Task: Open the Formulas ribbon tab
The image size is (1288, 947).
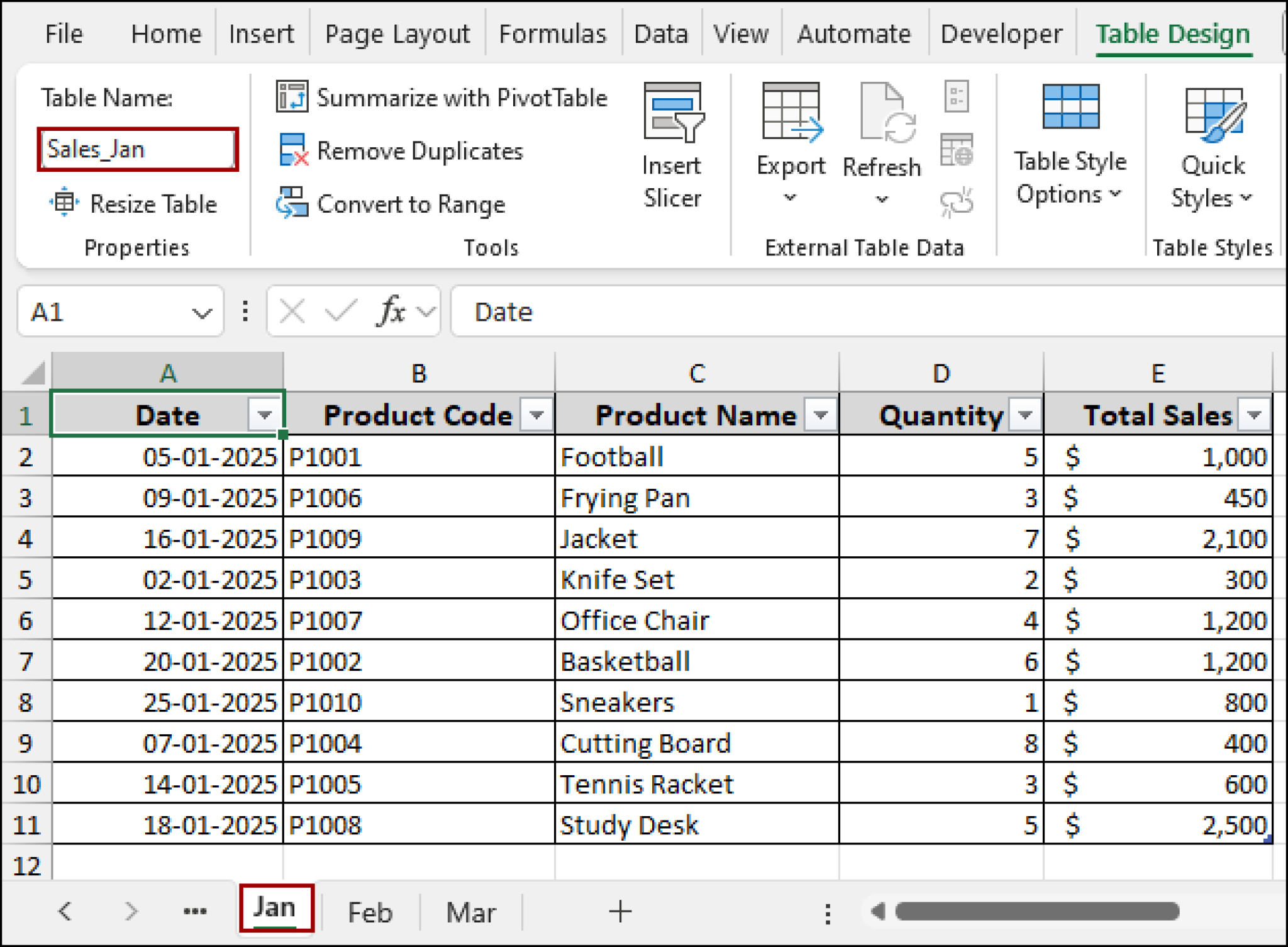Action: (x=552, y=34)
